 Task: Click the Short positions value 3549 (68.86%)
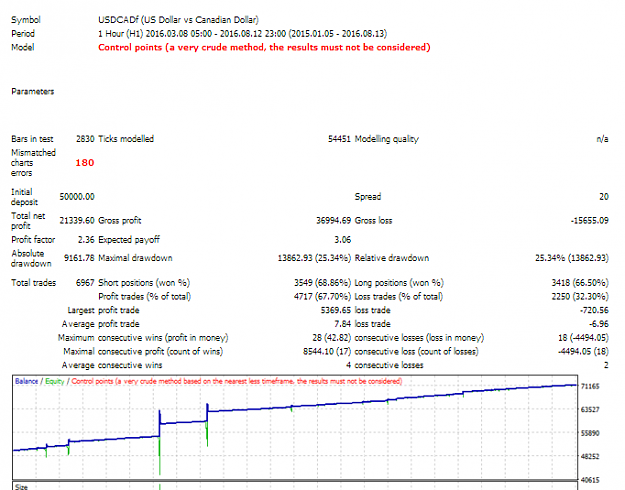[322, 283]
